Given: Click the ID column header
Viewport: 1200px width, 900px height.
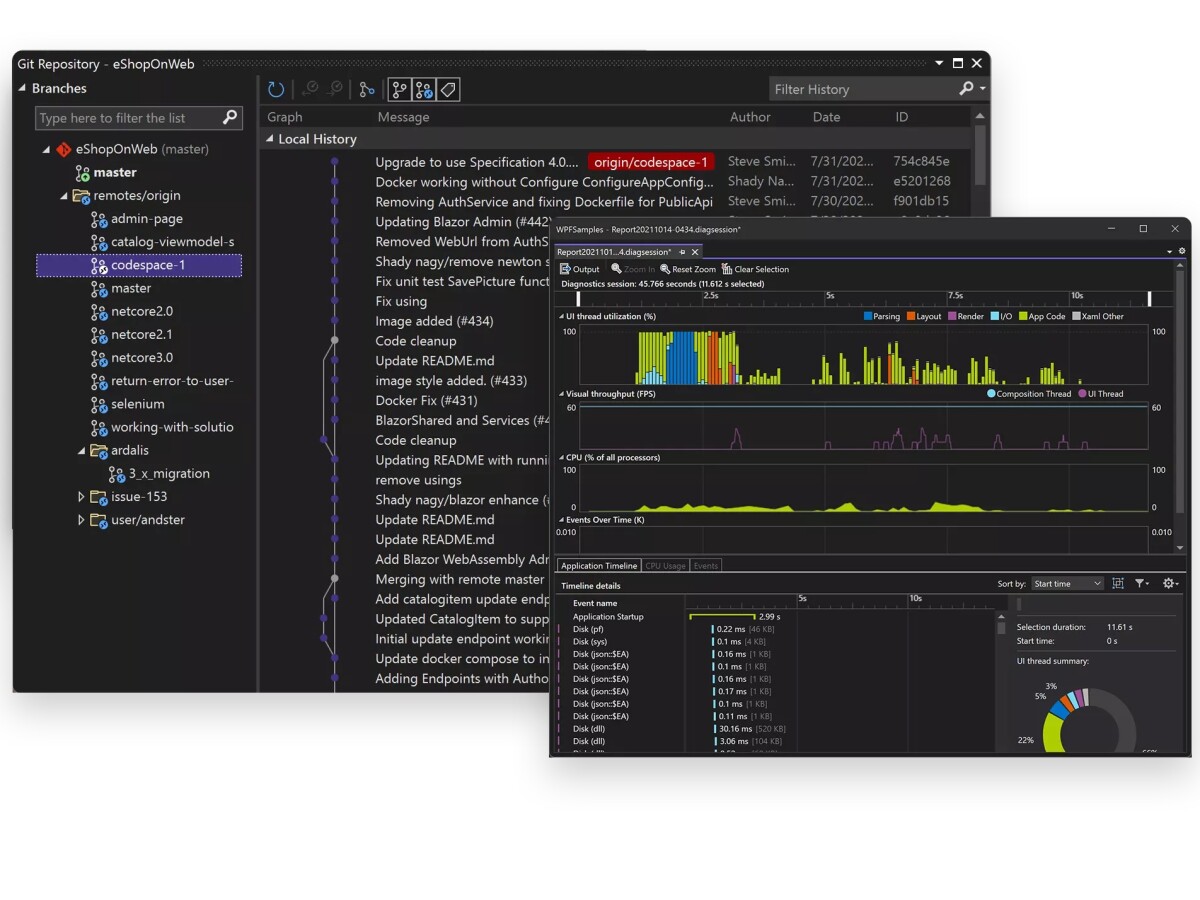Looking at the screenshot, I should [x=902, y=117].
